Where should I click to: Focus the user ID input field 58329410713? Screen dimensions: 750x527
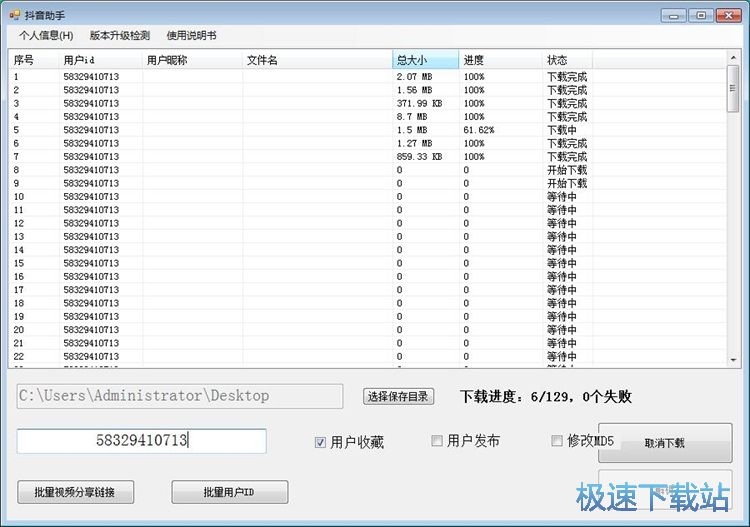click(x=142, y=440)
